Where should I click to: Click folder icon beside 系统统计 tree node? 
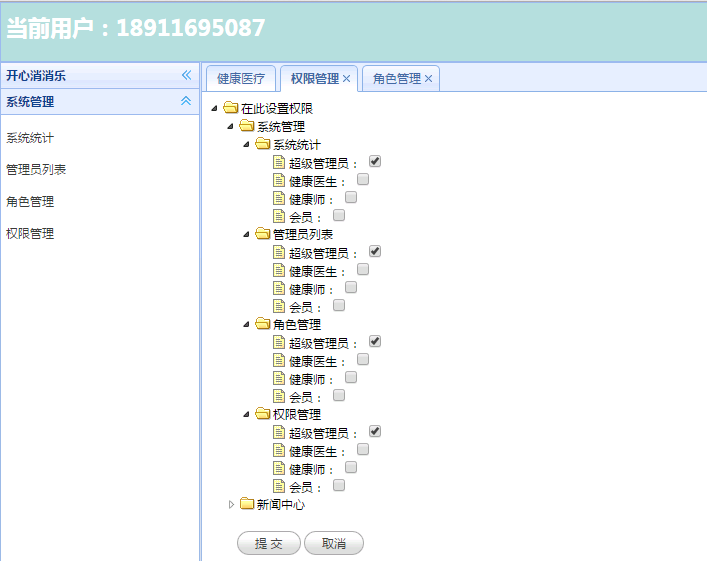point(262,144)
